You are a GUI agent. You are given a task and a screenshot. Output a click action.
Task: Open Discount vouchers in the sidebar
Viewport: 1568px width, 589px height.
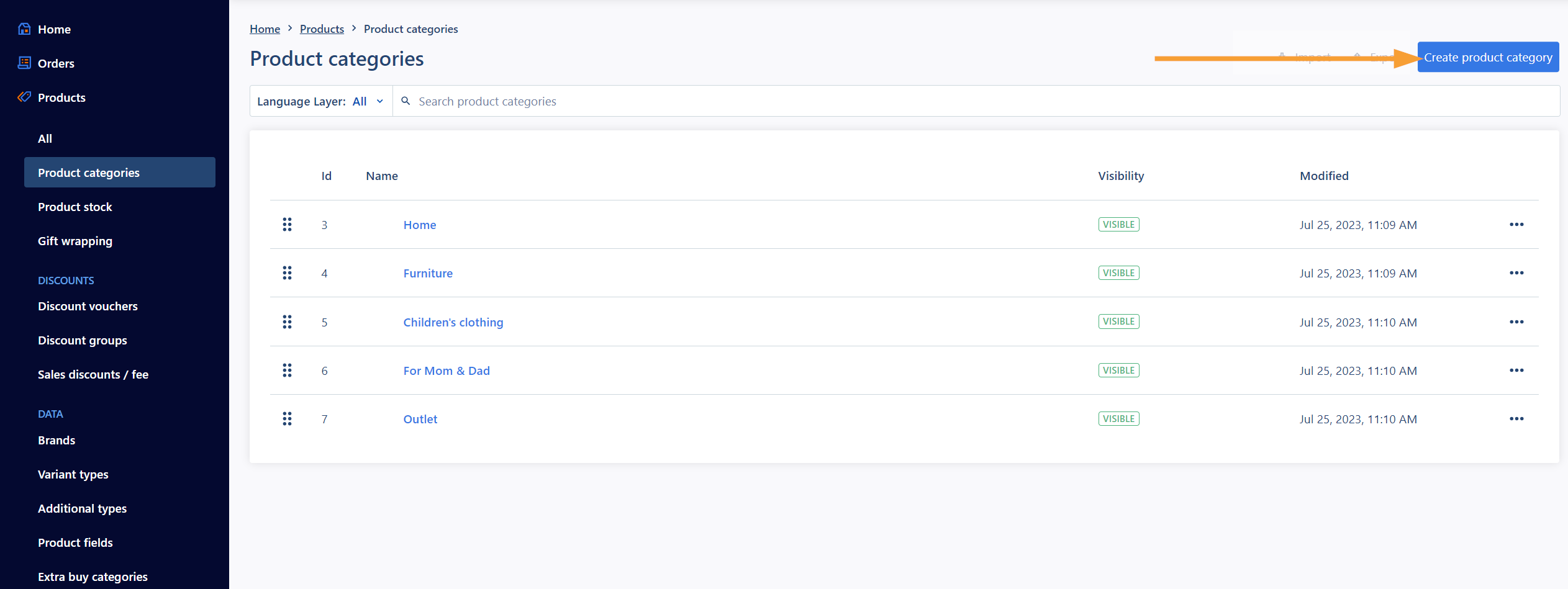88,306
